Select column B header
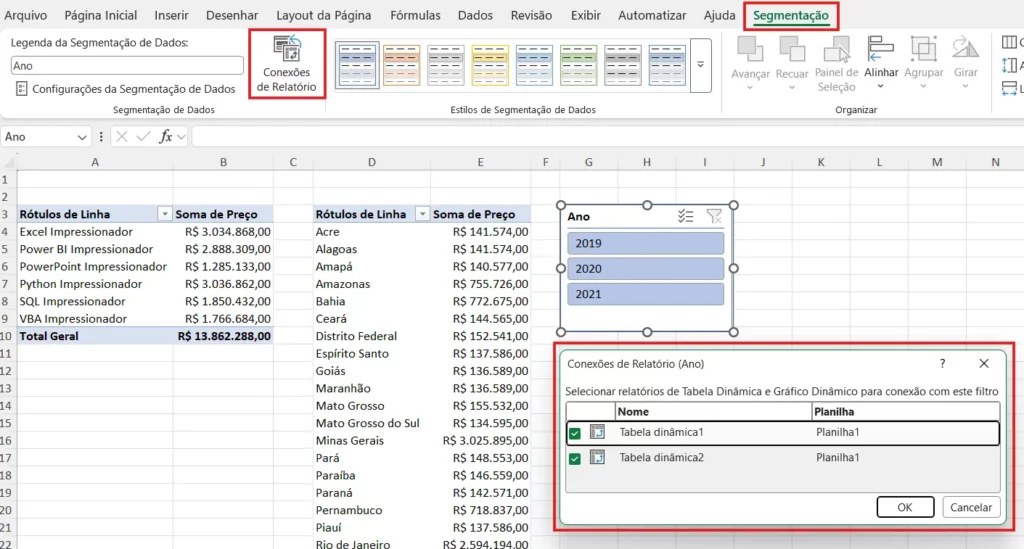 click(x=223, y=162)
